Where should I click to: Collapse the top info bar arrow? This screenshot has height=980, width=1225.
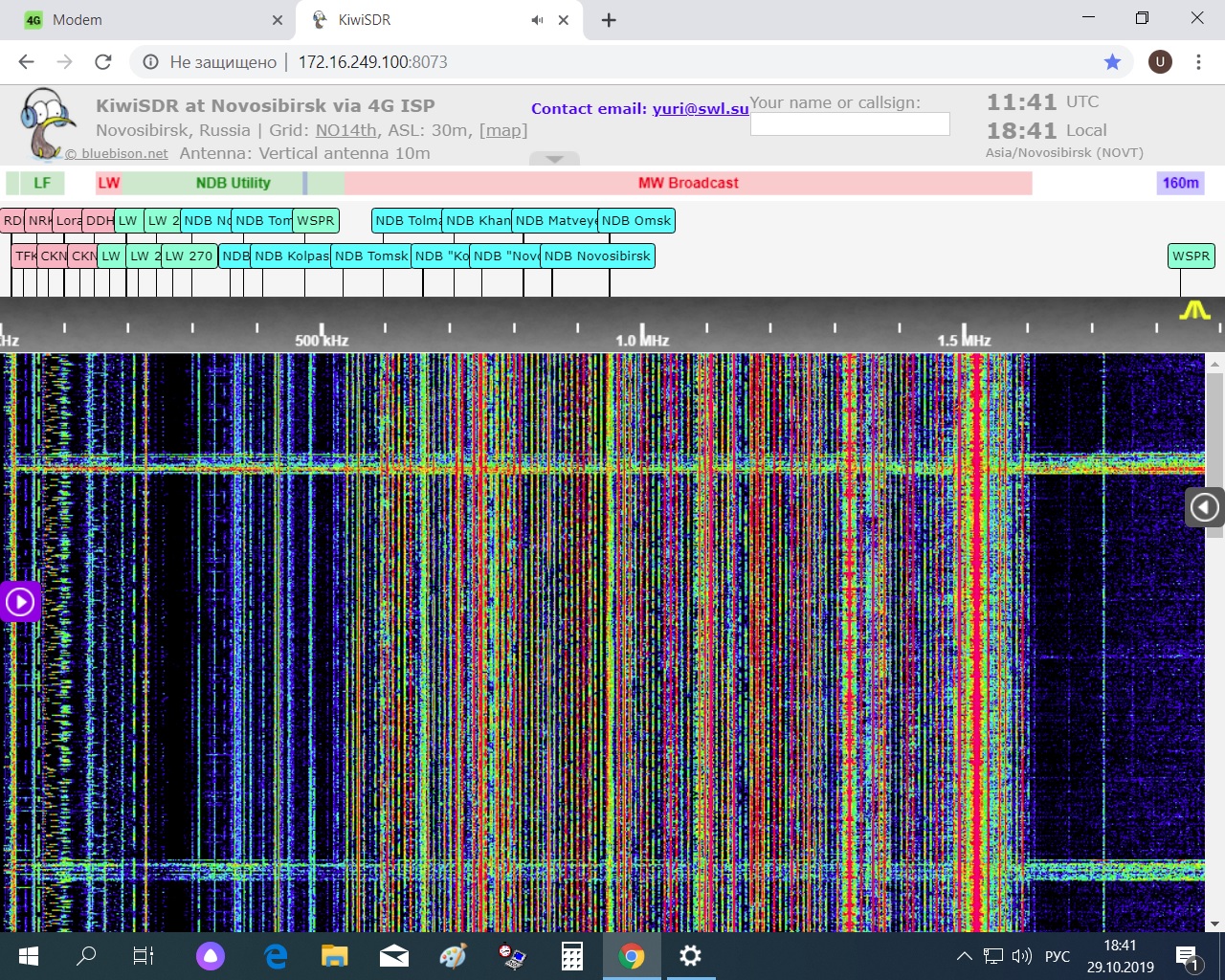[554, 159]
